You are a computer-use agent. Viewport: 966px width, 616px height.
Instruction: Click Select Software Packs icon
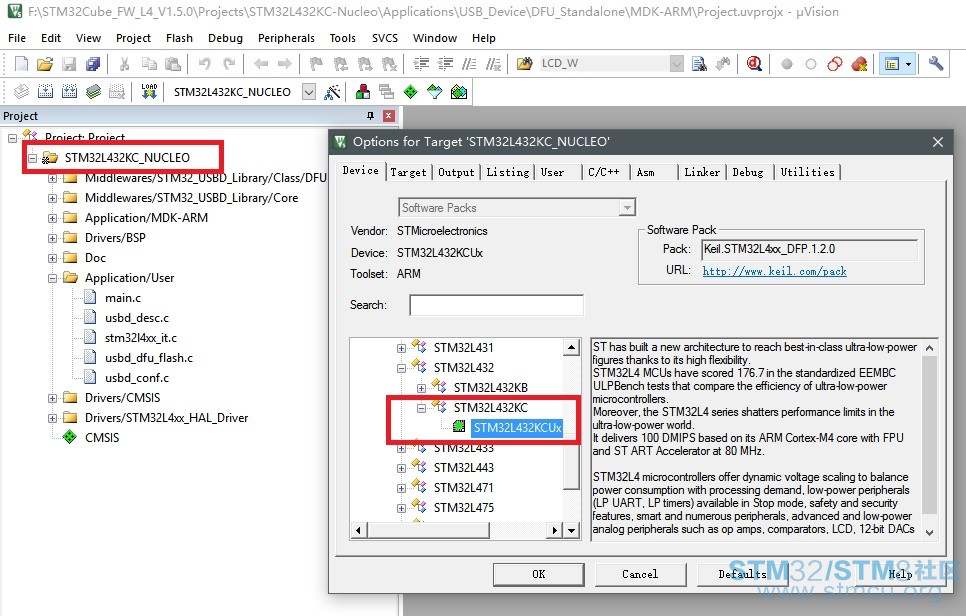click(x=434, y=92)
